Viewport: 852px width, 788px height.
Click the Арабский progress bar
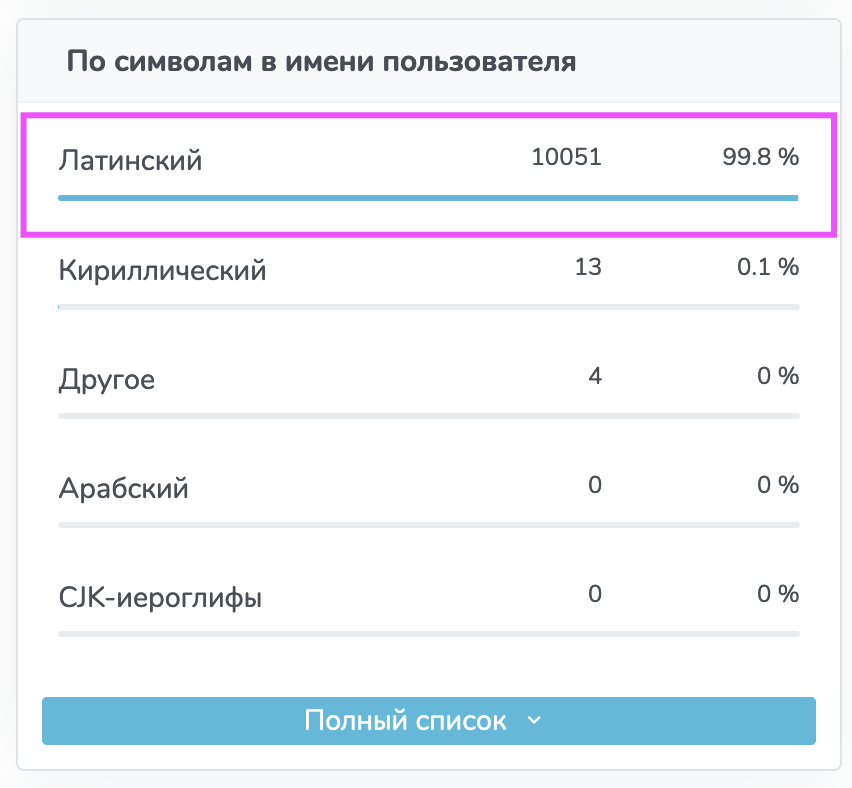coord(428,524)
